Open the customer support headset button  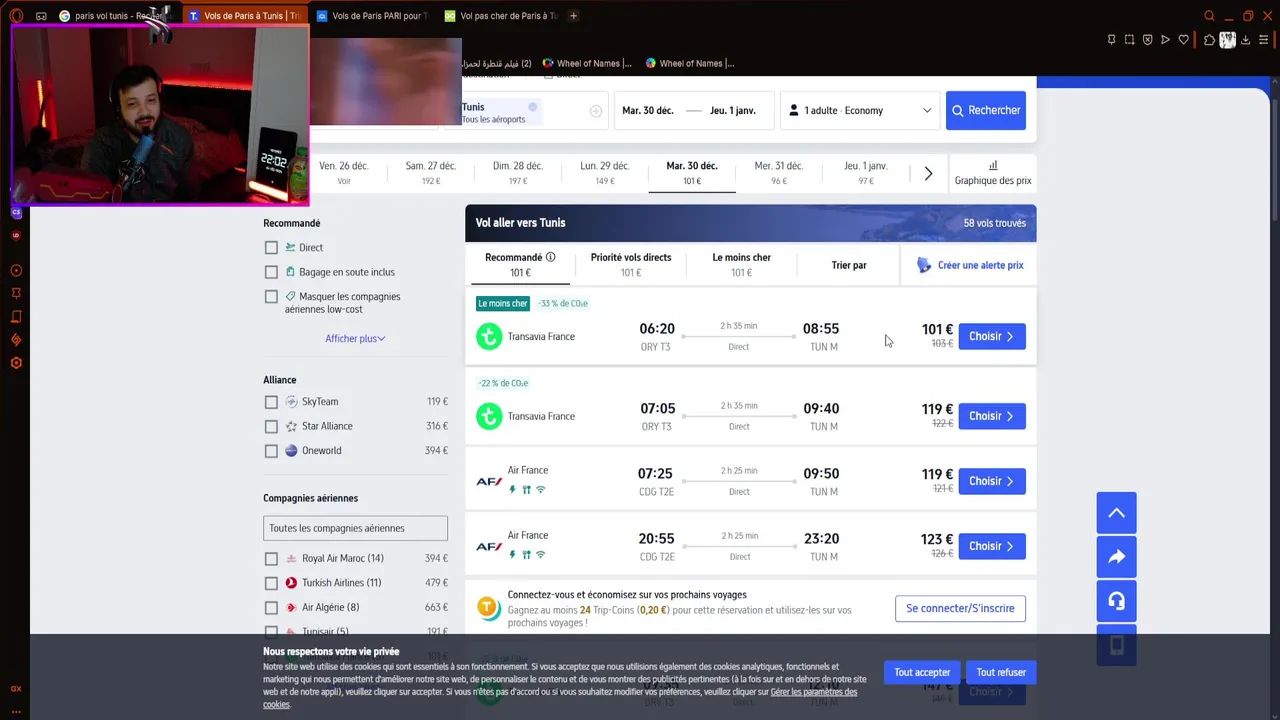1116,601
